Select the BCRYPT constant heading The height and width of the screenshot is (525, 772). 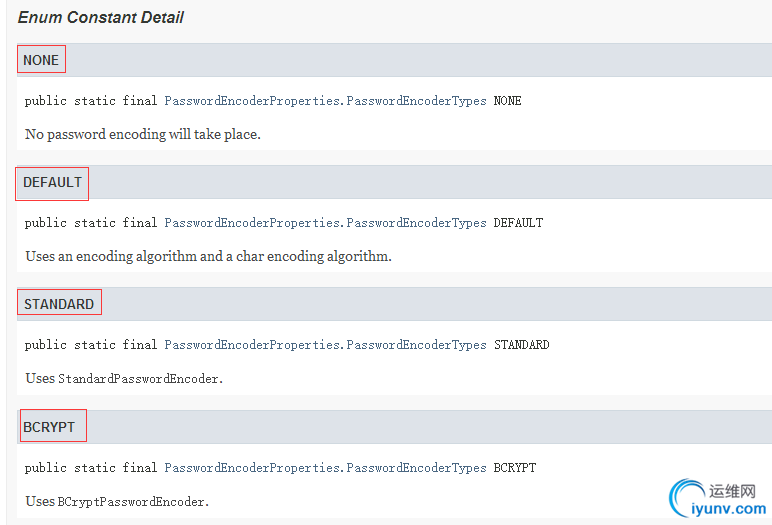tap(49, 427)
